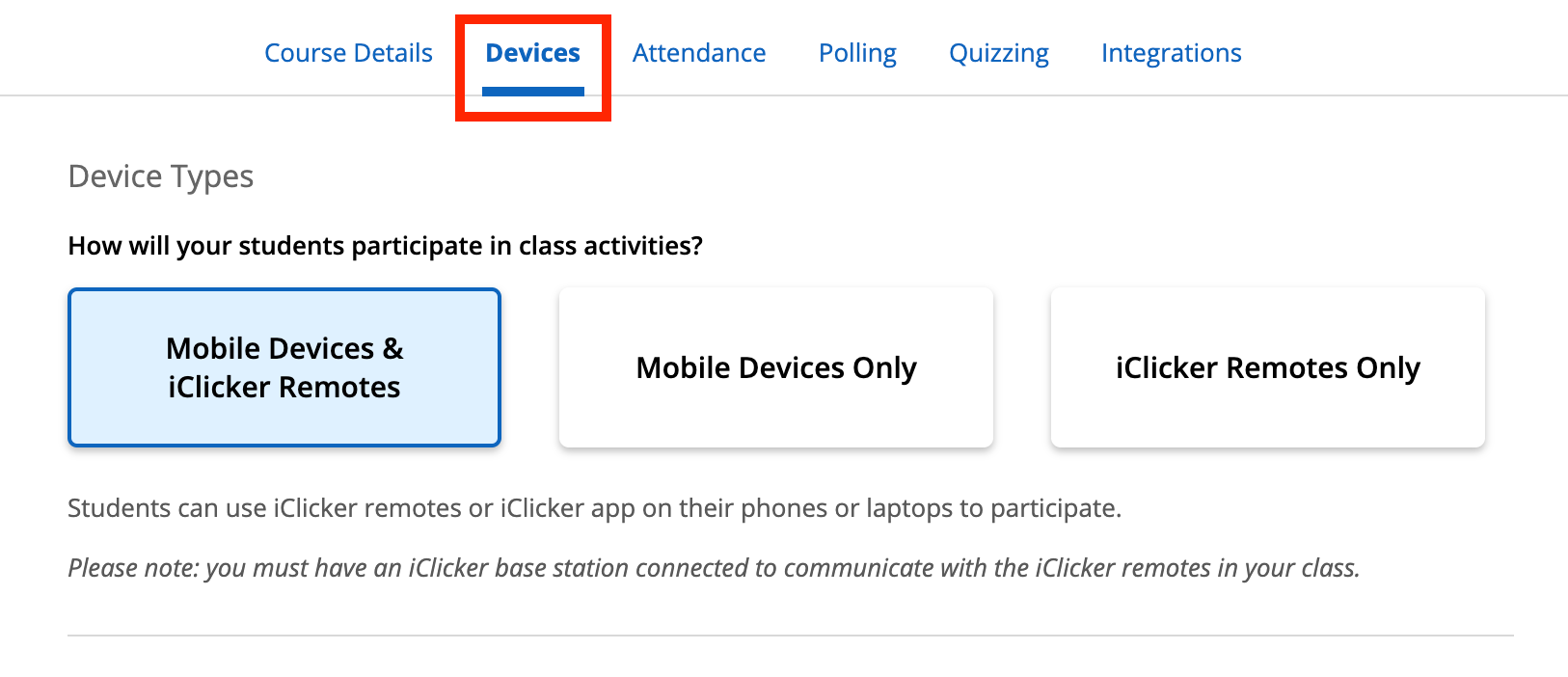Image resolution: width=1568 pixels, height=677 pixels.
Task: Open the Integrations tab
Action: coord(1171,53)
